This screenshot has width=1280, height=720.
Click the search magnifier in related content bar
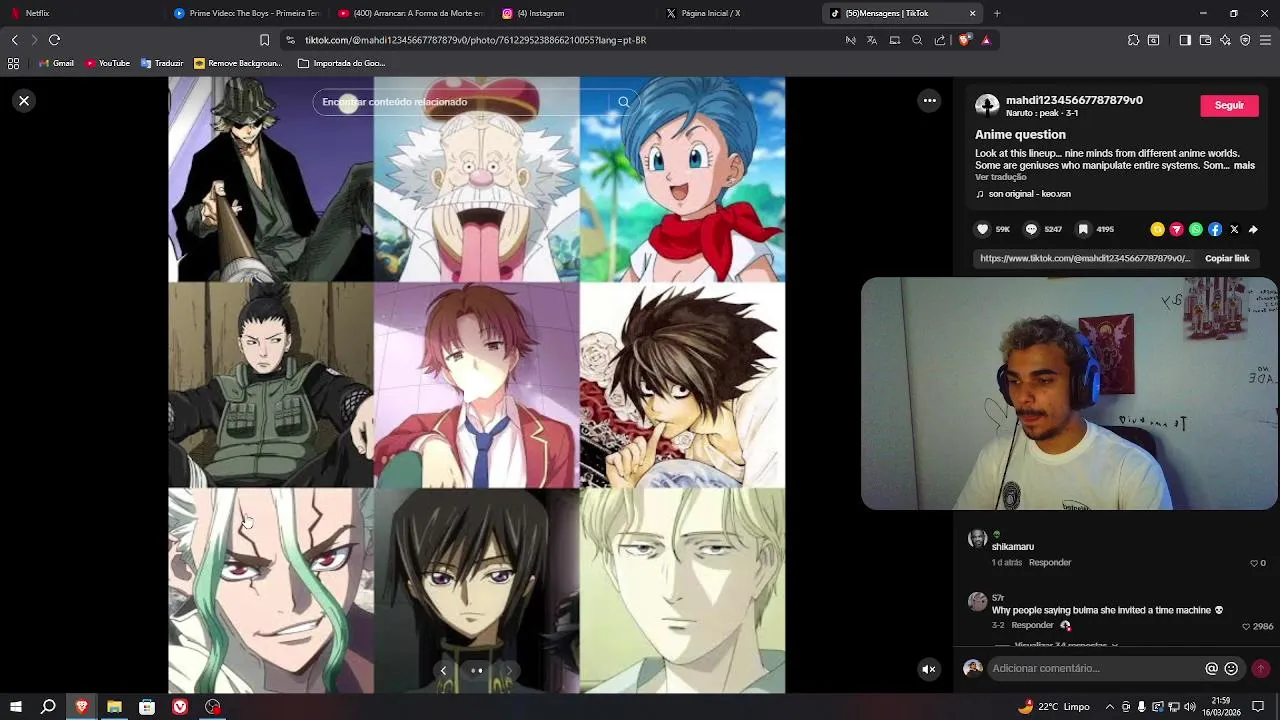click(x=624, y=102)
